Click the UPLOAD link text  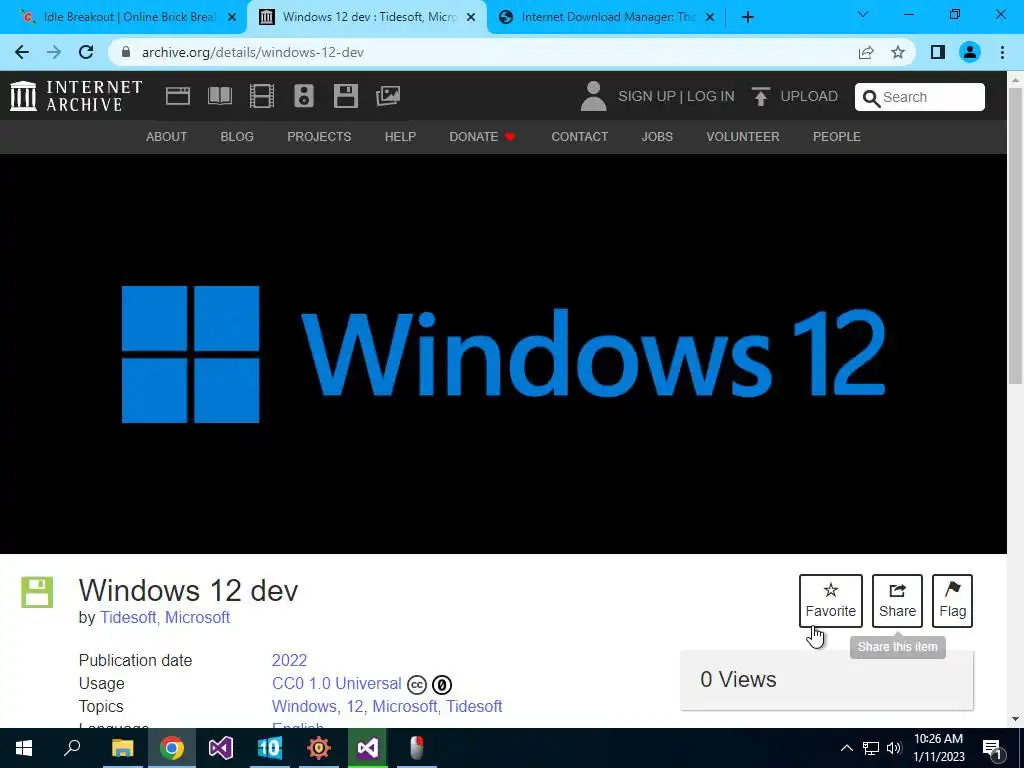(x=809, y=96)
